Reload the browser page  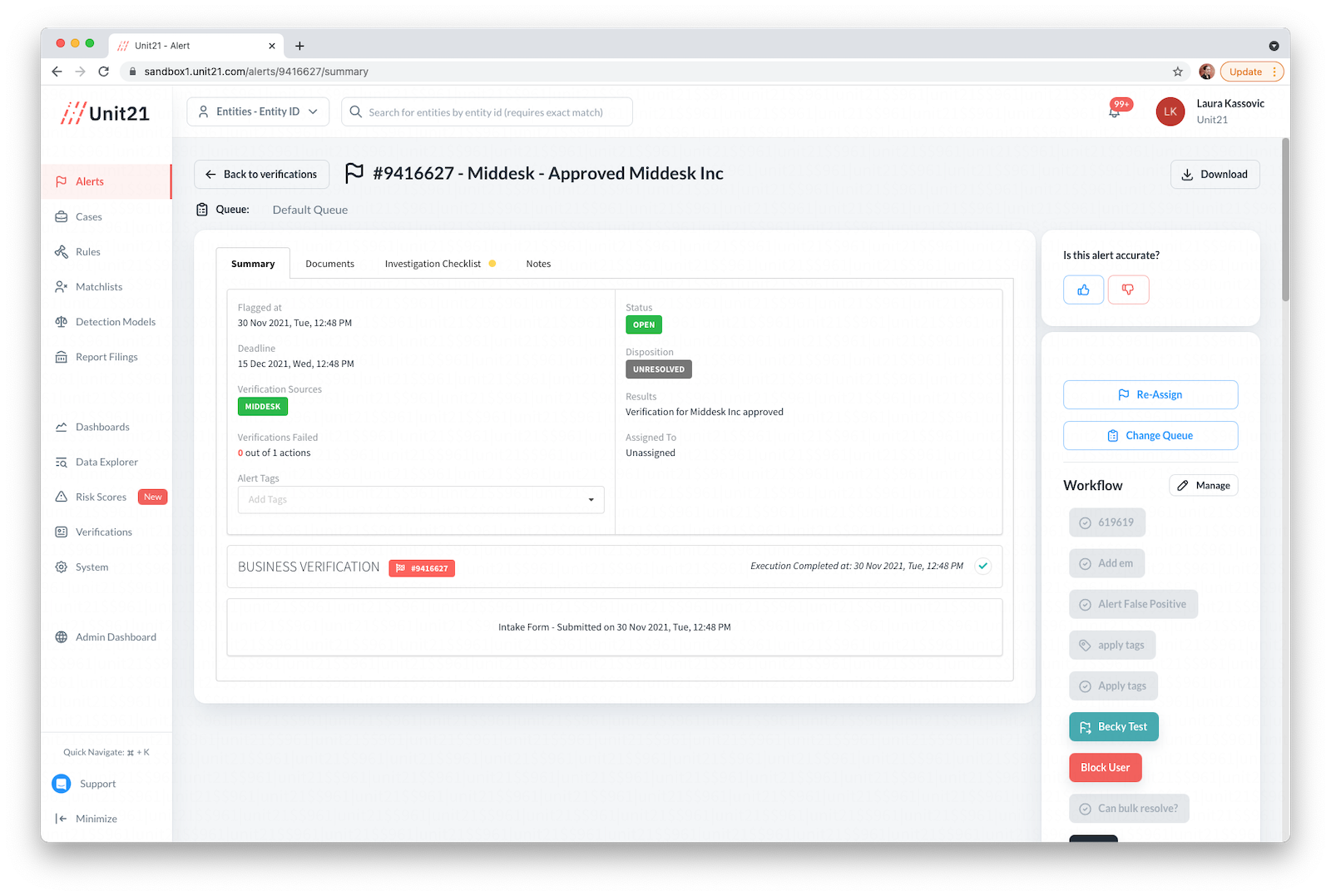coord(104,72)
